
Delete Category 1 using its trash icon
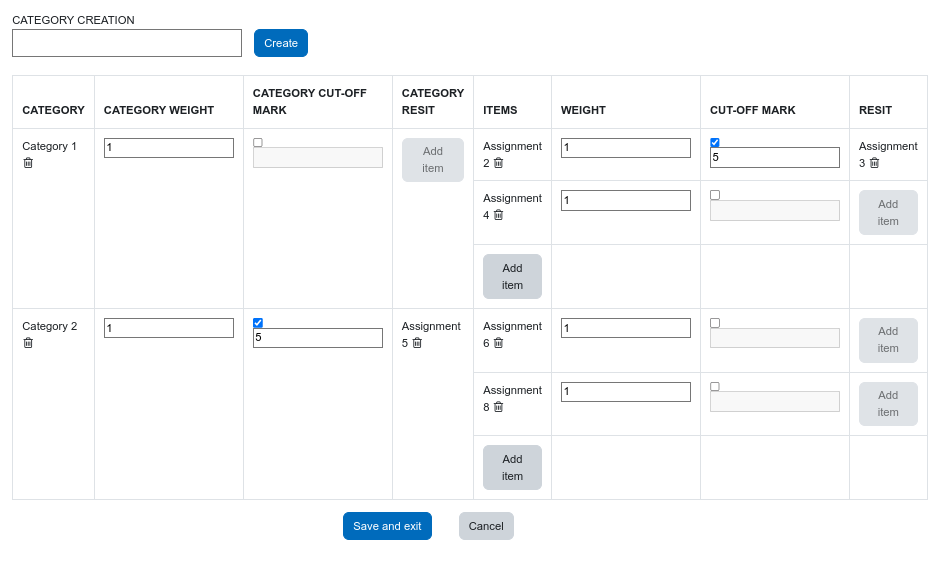click(x=28, y=163)
